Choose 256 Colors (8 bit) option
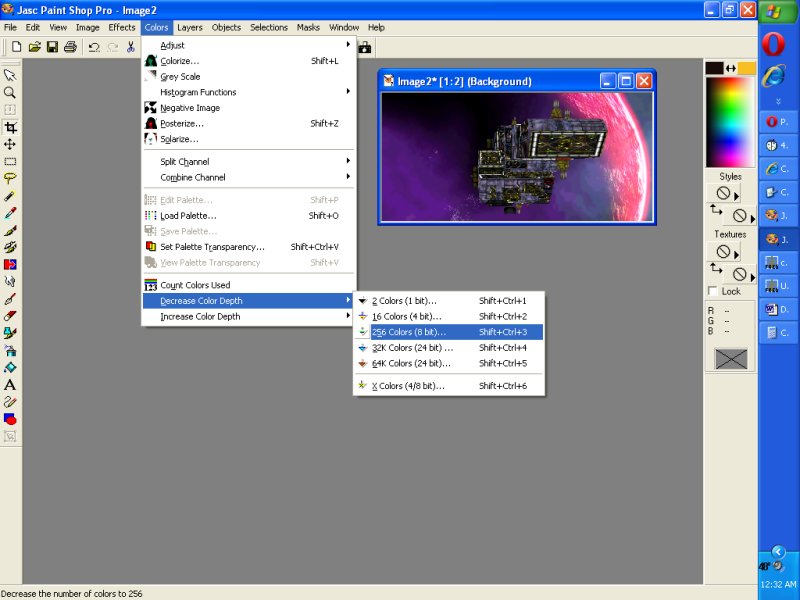 (449, 332)
